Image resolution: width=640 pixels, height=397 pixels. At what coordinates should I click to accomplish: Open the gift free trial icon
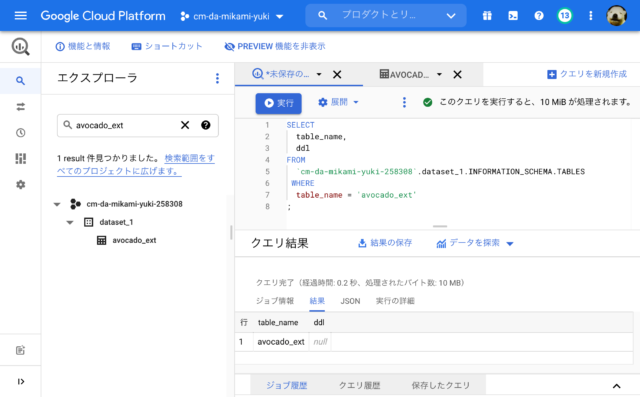coord(487,16)
